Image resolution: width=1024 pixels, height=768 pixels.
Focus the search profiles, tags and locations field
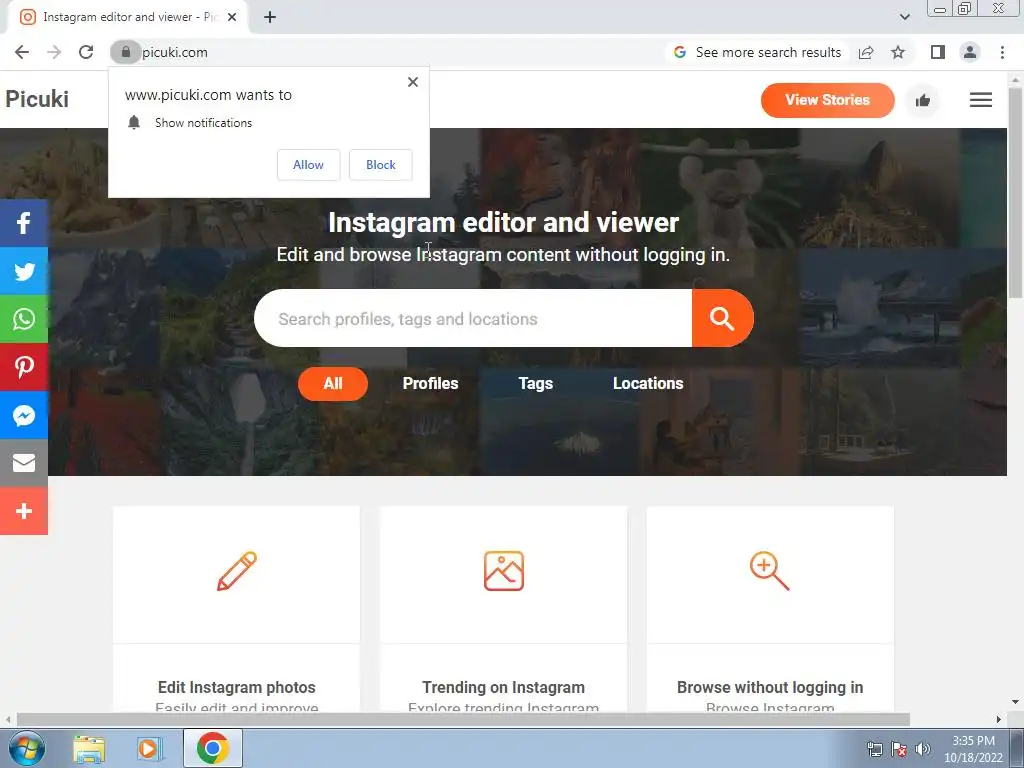(x=473, y=319)
